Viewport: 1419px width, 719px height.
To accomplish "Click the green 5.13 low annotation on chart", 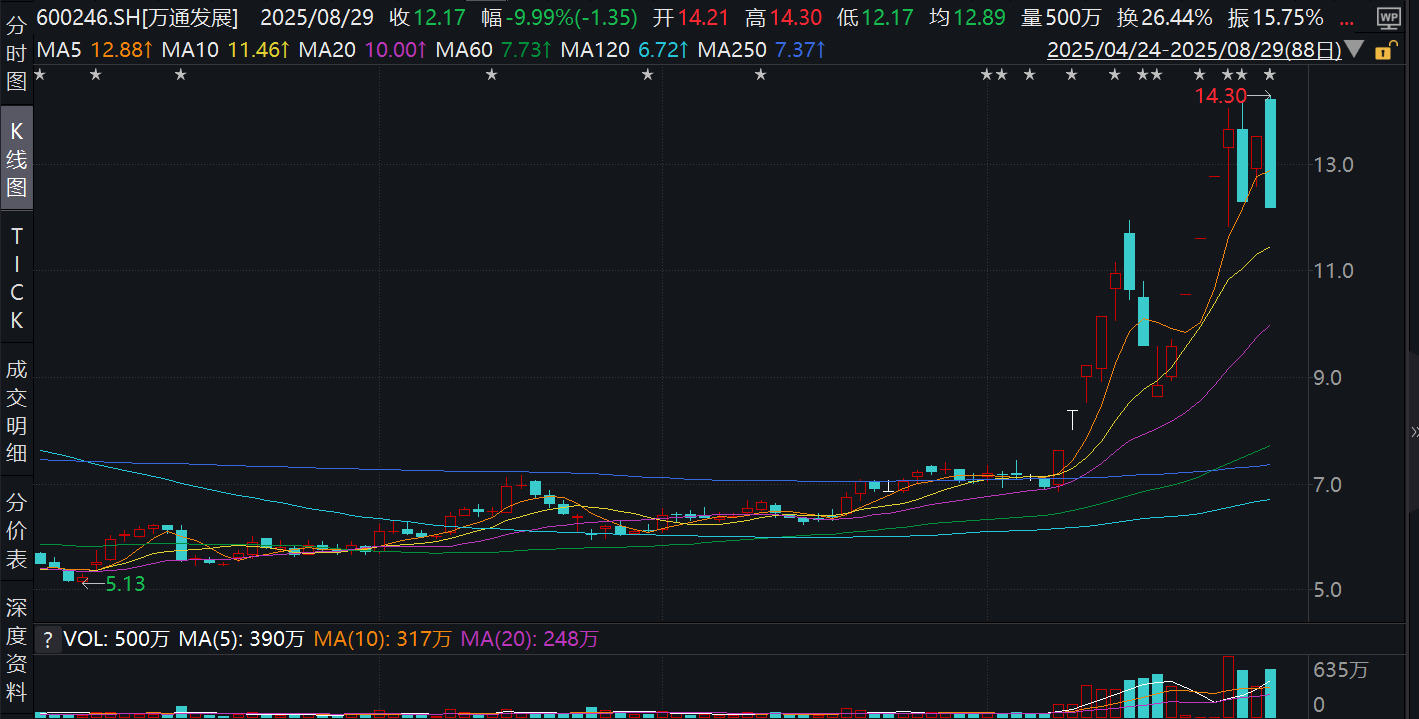I will tap(126, 583).
